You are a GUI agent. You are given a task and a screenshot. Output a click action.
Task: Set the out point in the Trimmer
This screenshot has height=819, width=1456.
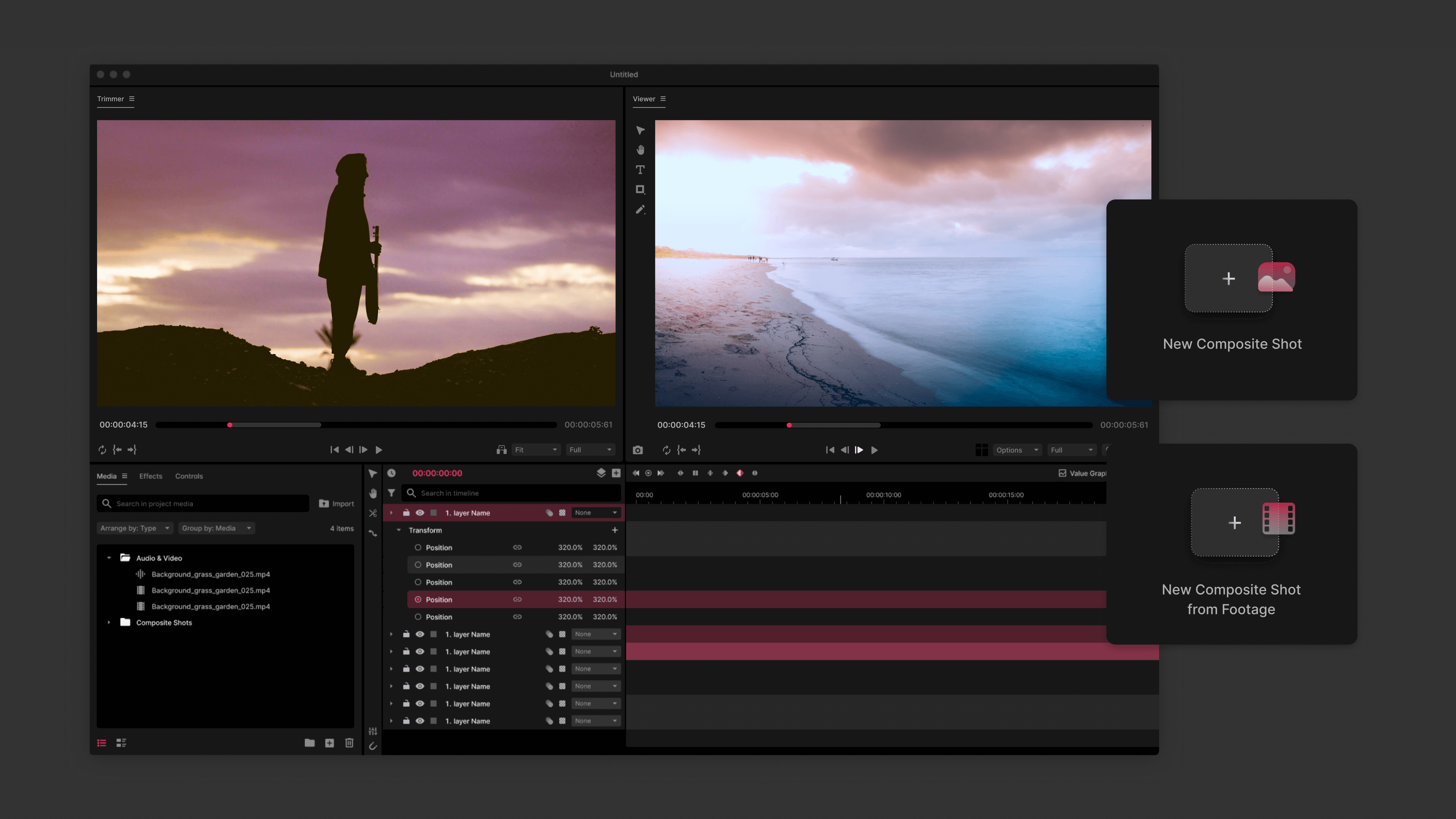pyautogui.click(x=132, y=450)
